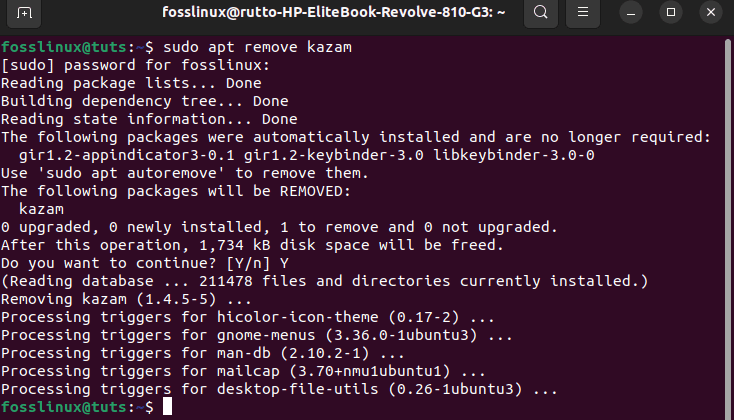Click the 'sudo apt remove kazam' command
Viewport: 734px width, 420px height.
(x=257, y=47)
